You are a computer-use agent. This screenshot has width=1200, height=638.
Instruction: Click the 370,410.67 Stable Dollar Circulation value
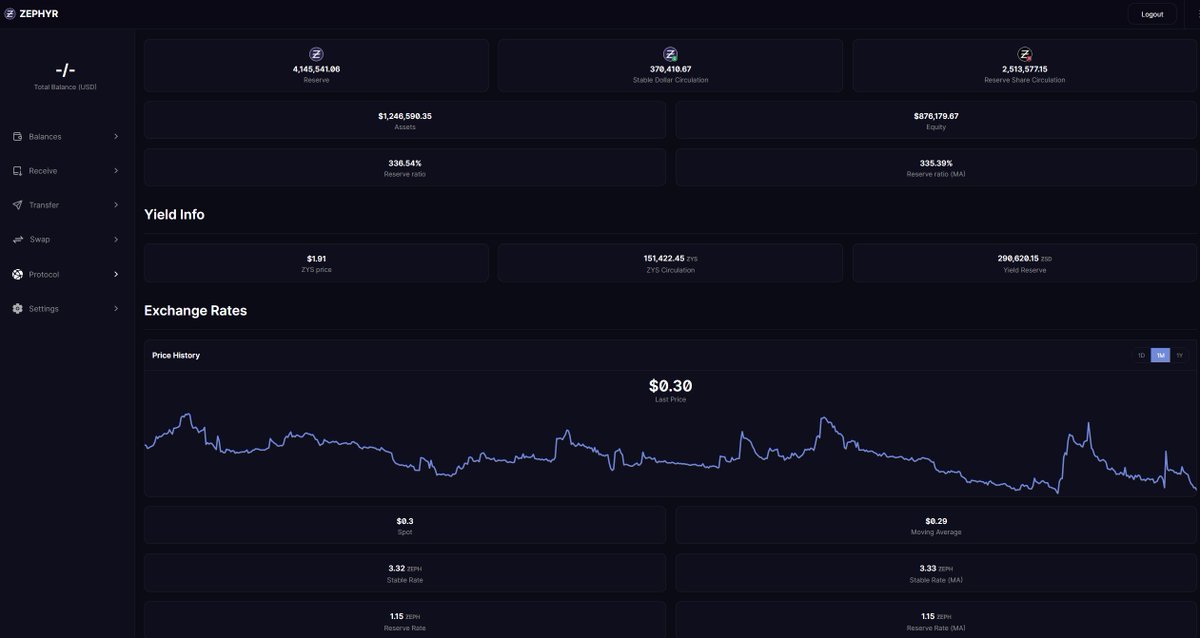pos(670,69)
